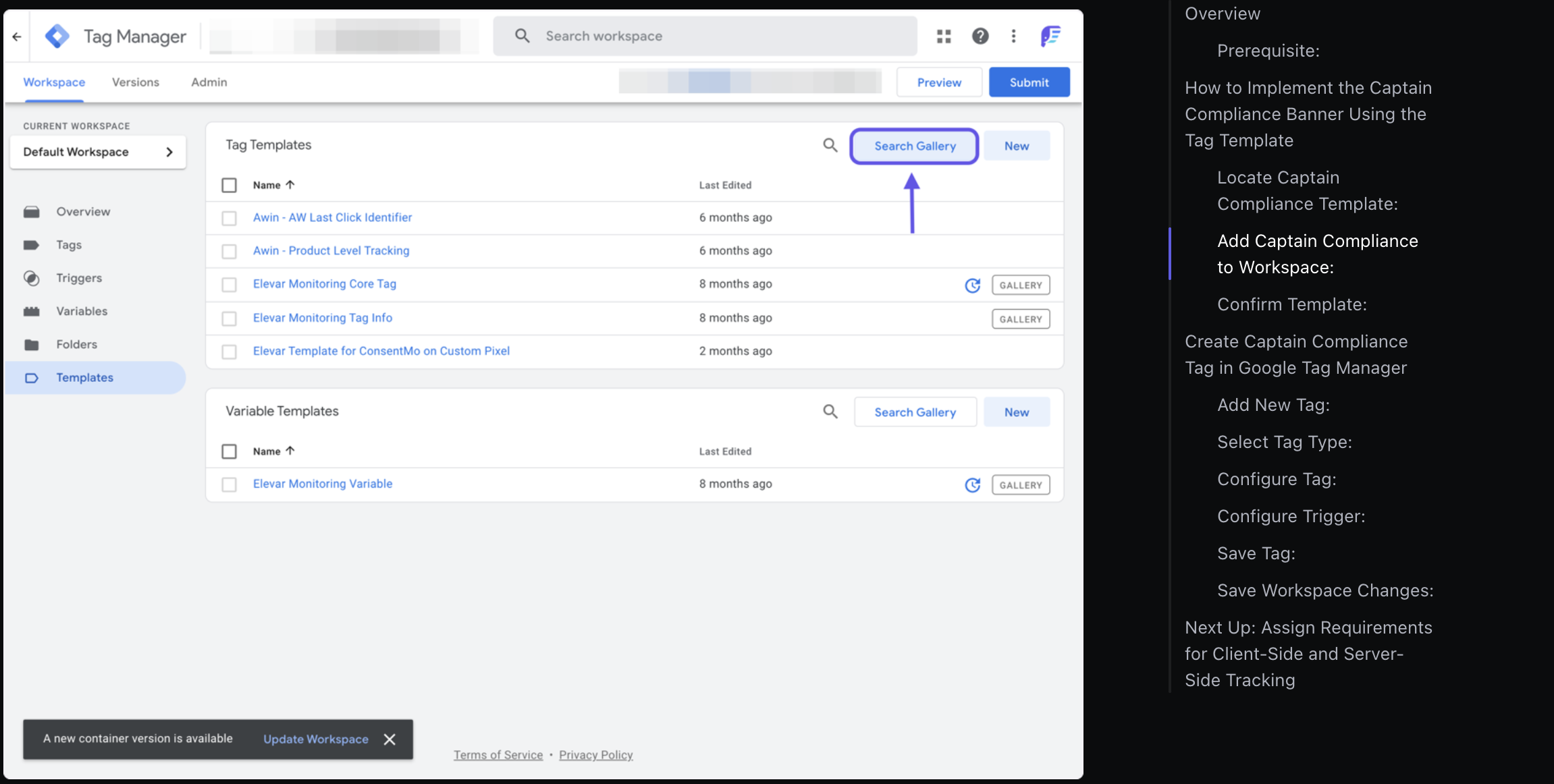Open Tags in the sidebar
Image resolution: width=1554 pixels, height=784 pixels.
[x=96, y=245]
